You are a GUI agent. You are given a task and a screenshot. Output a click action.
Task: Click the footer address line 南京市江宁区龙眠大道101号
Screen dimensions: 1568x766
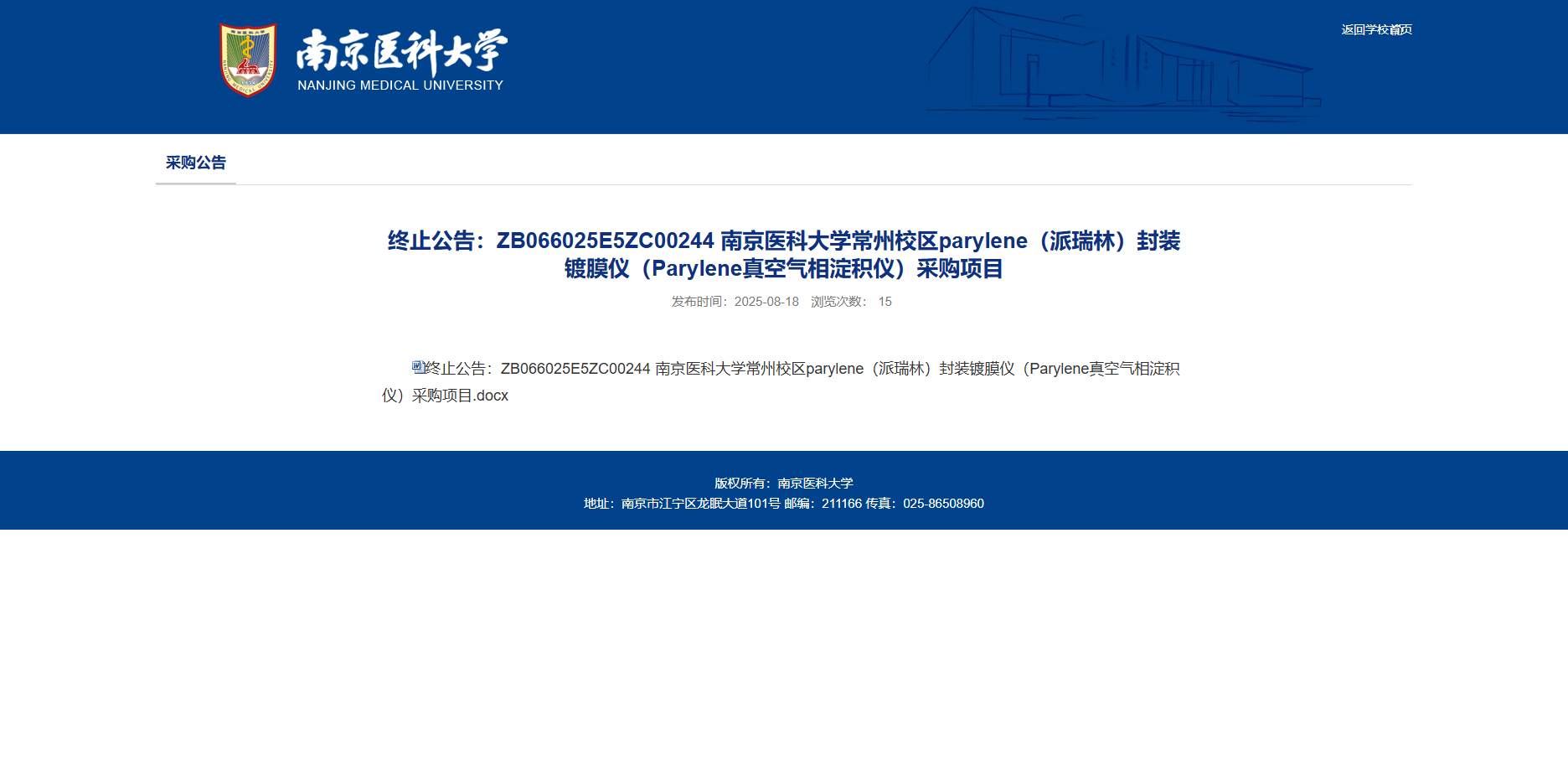[784, 504]
